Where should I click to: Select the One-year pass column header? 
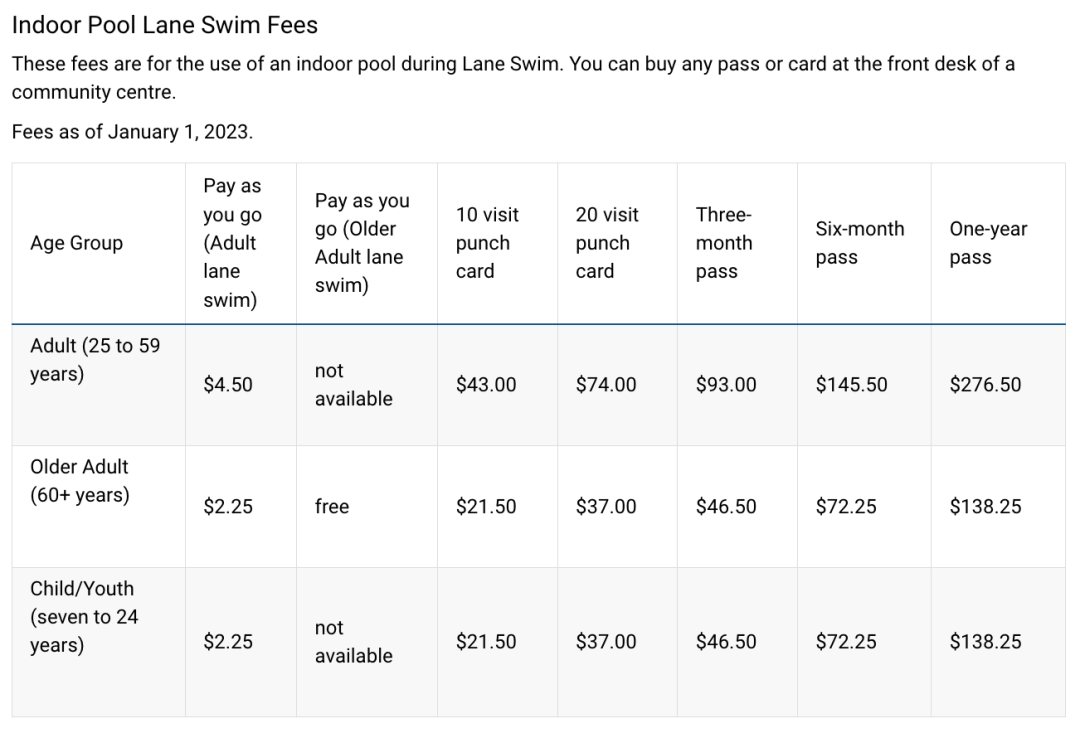(x=988, y=243)
